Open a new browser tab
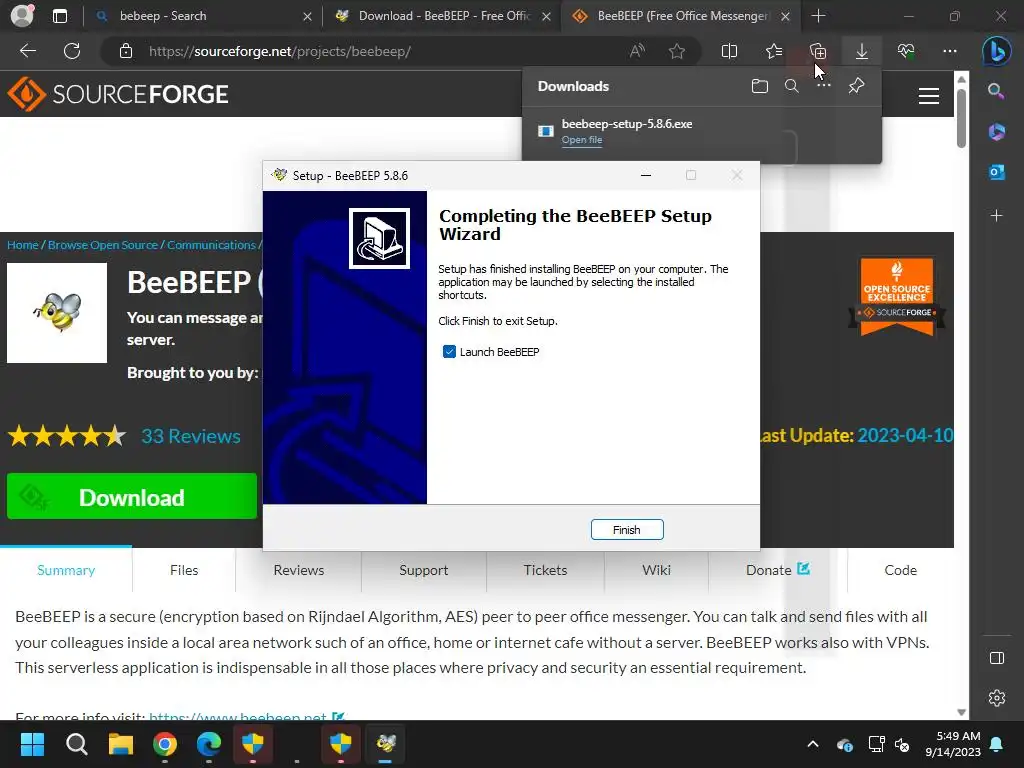1024x768 pixels. [x=818, y=16]
